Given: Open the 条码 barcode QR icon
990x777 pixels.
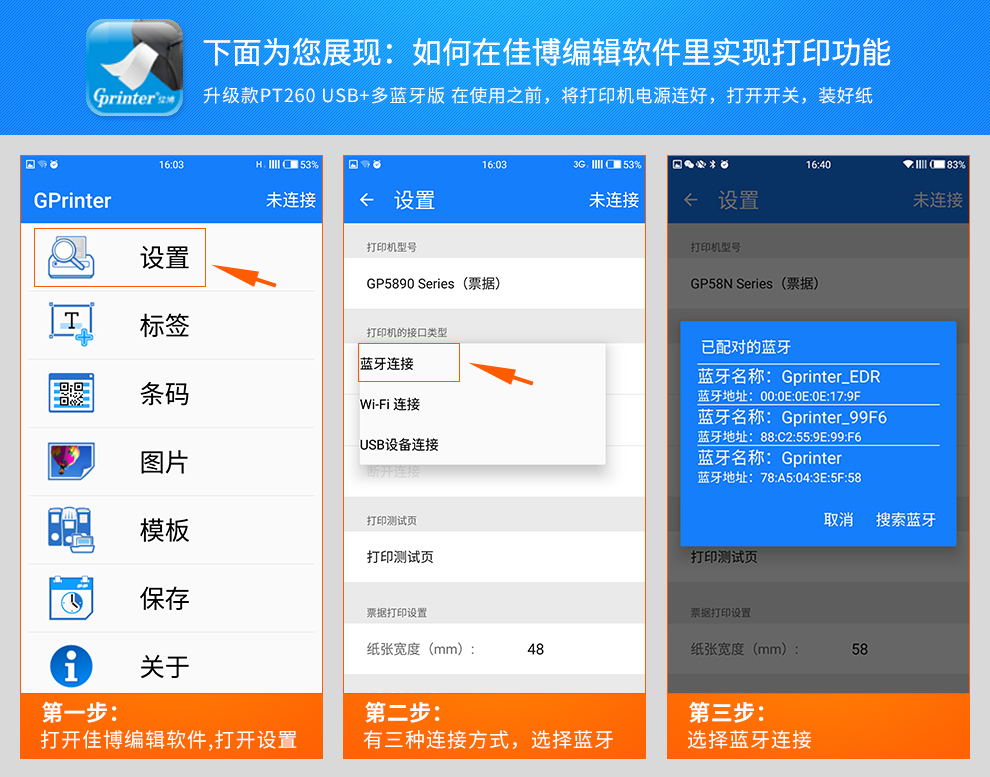Looking at the screenshot, I should click(x=71, y=393).
